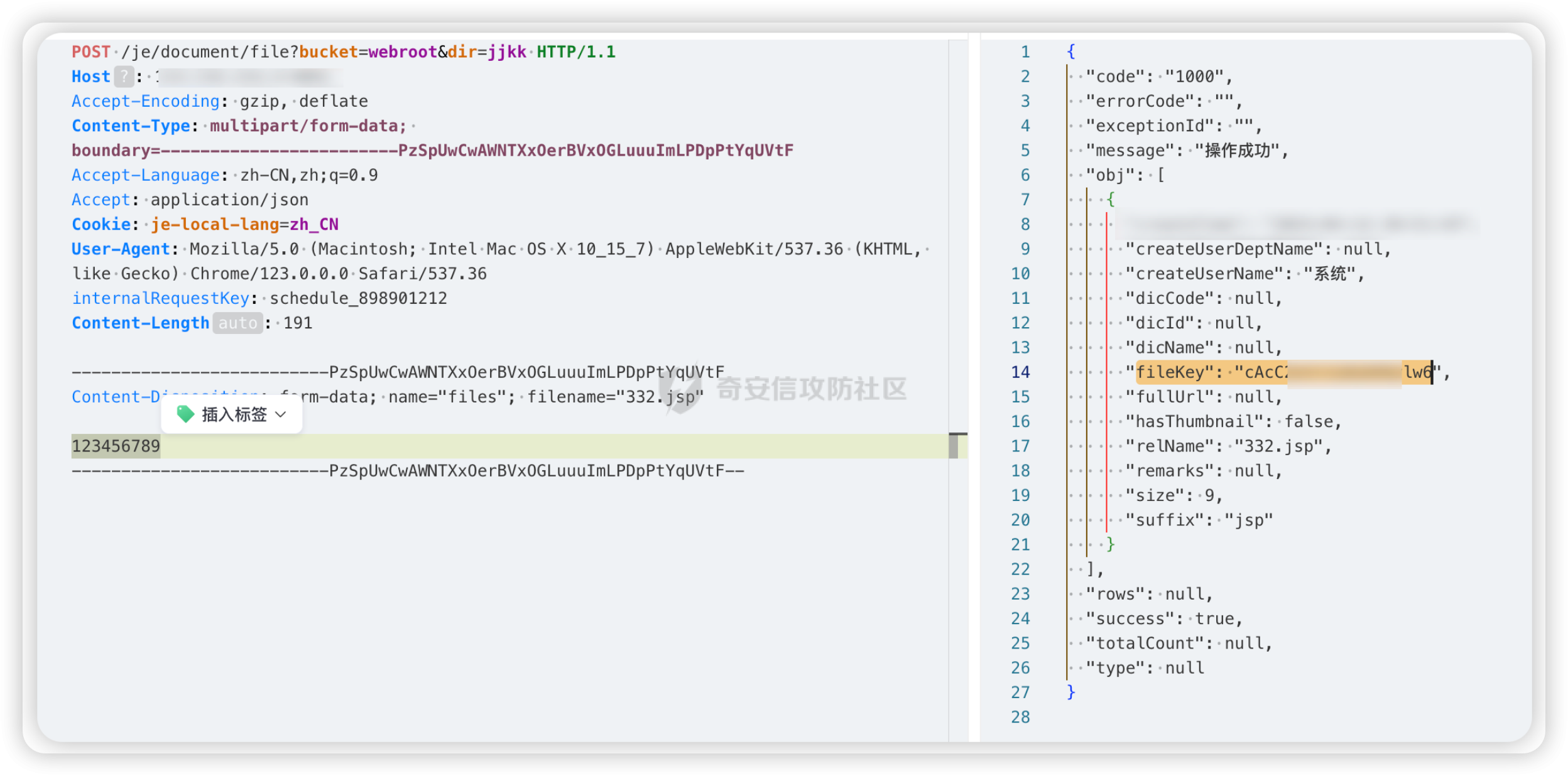
Task: Click the internalRequestKey header value
Action: pos(358,298)
